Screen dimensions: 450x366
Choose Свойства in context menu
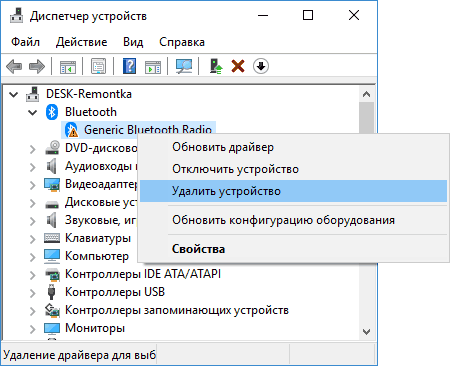pos(293,249)
